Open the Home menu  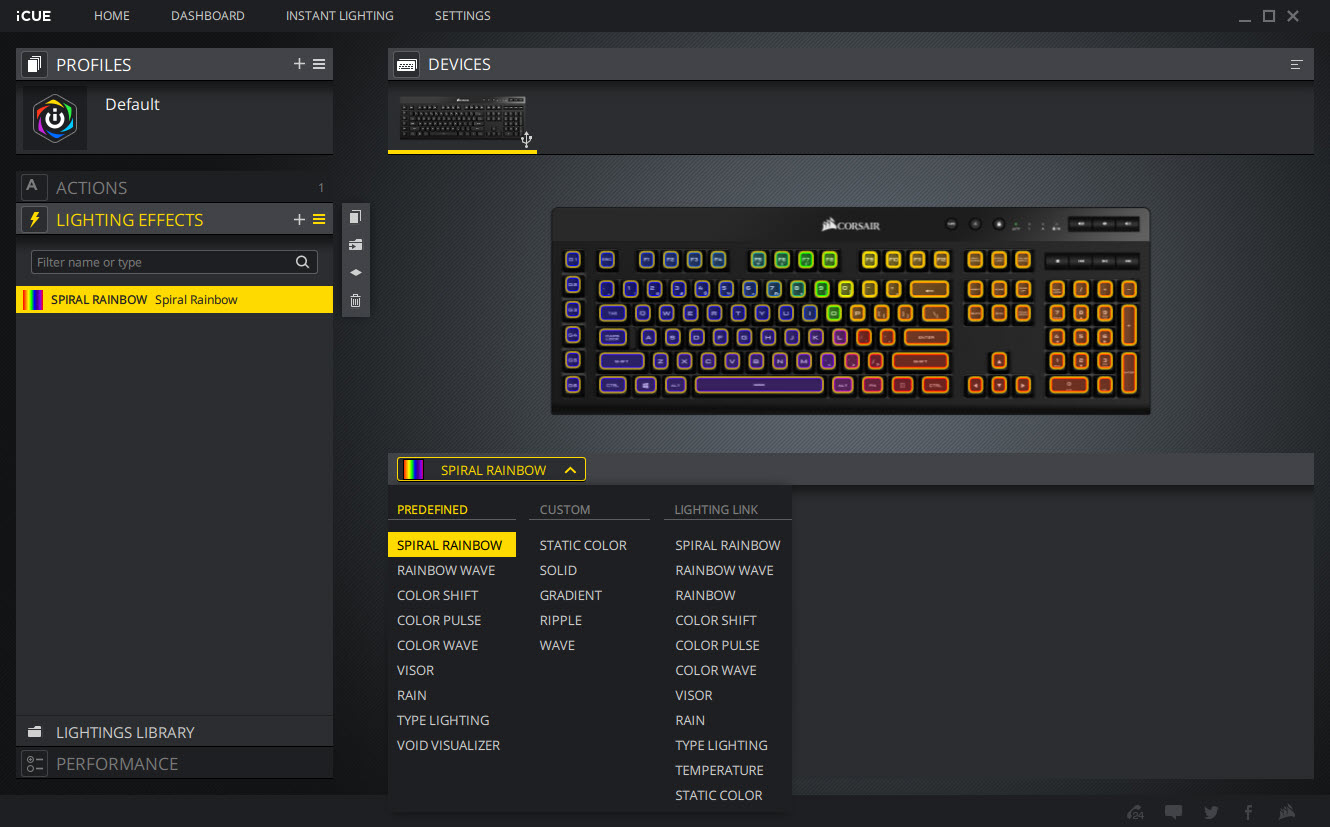tap(112, 16)
